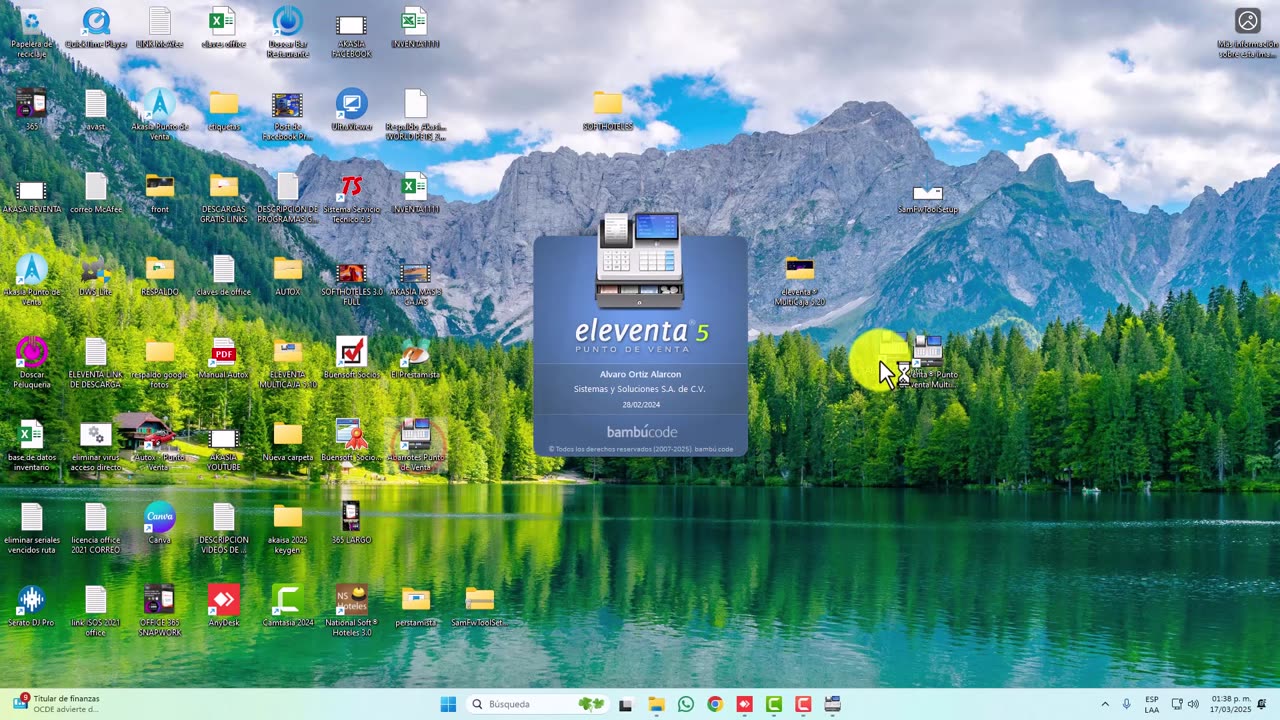This screenshot has width=1280, height=720.
Task: Open WhatsApp from the taskbar
Action: tap(685, 704)
